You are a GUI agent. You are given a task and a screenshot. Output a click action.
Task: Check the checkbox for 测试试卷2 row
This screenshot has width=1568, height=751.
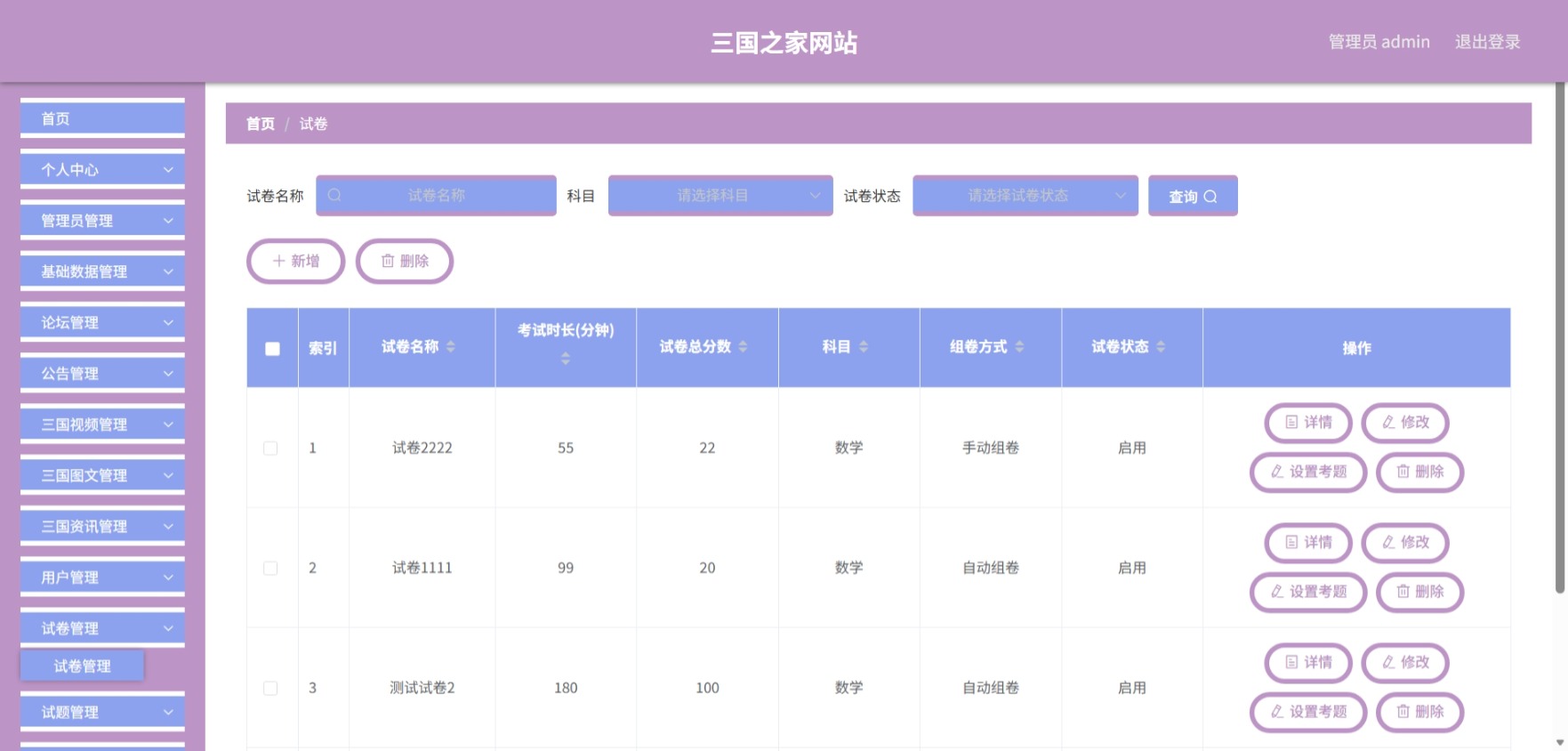(x=270, y=689)
